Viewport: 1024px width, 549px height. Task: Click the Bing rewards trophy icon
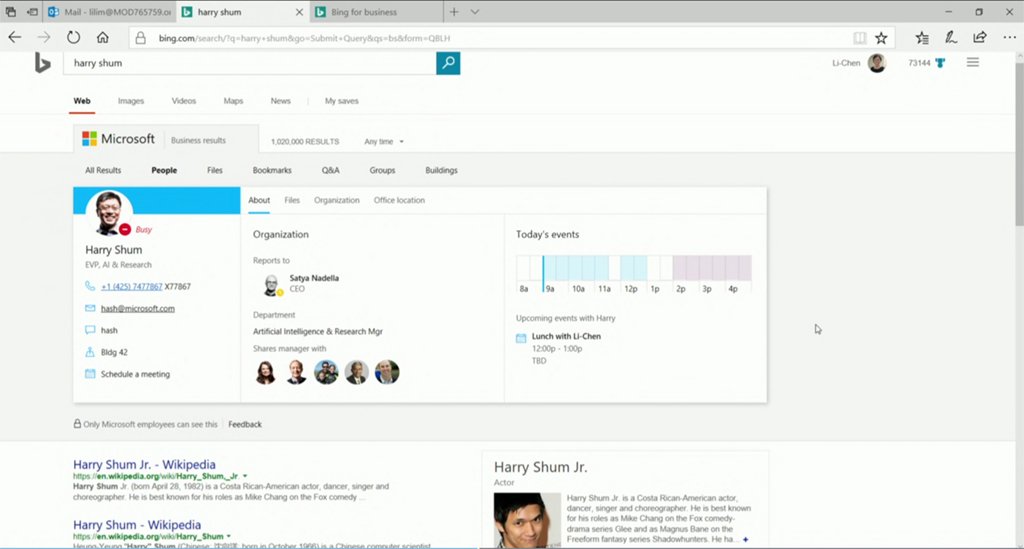tap(940, 63)
